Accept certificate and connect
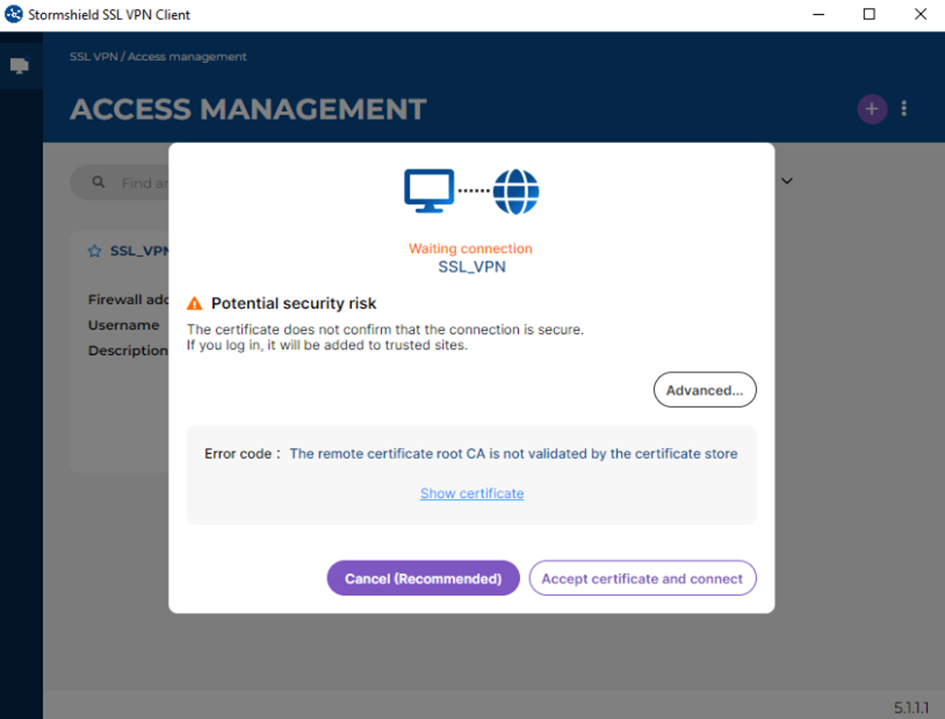945x719 pixels. [x=642, y=579]
